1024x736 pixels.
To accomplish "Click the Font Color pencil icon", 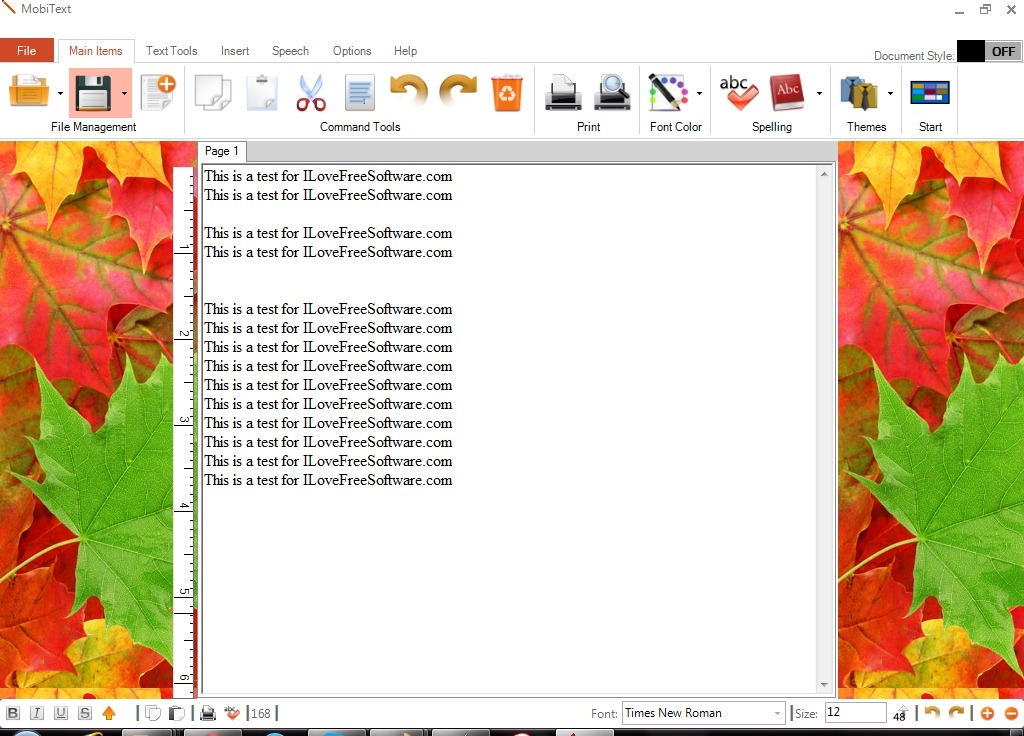I will [667, 93].
